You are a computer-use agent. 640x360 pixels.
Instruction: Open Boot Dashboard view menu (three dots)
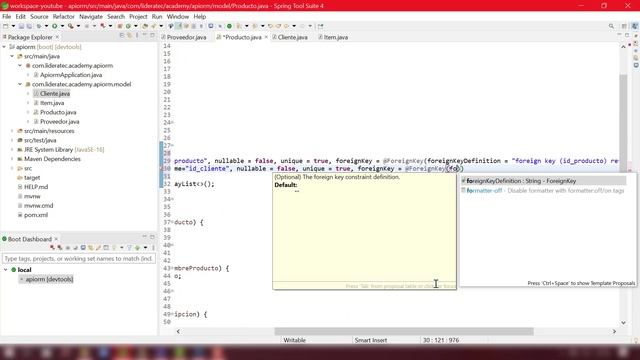pyautogui.click(x=153, y=248)
